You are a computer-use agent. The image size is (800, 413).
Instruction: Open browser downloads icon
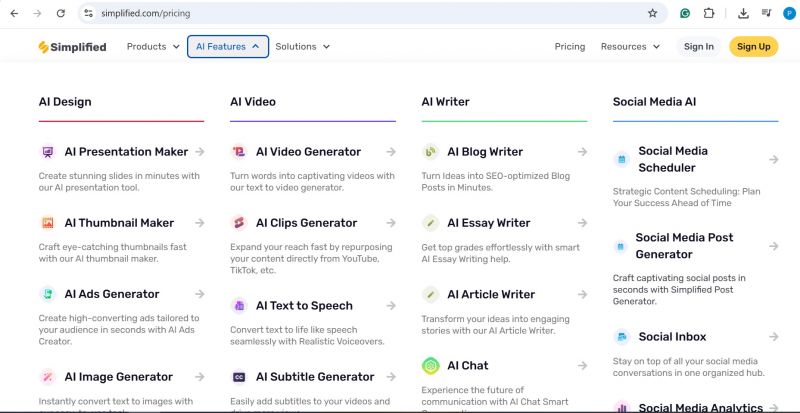click(743, 13)
